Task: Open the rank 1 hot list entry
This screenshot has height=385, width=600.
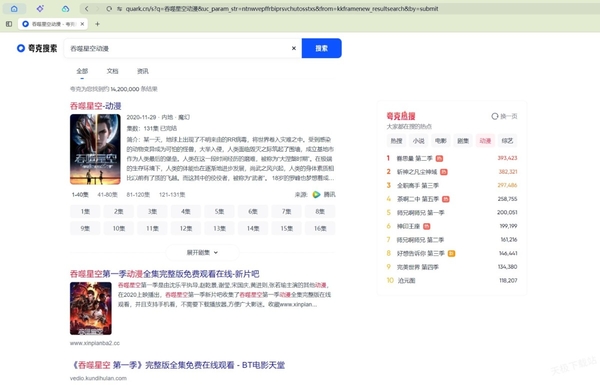Action: [415, 158]
